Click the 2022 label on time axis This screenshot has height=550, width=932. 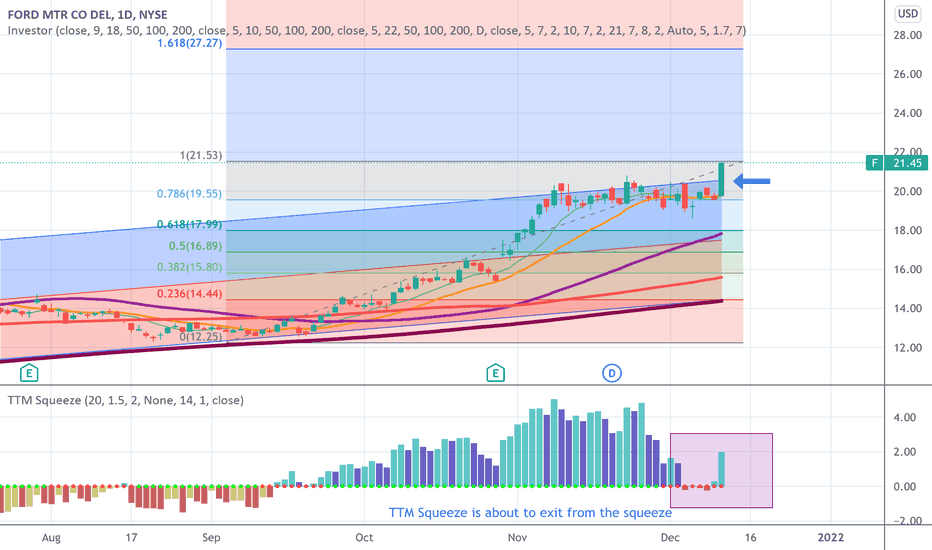tap(830, 538)
